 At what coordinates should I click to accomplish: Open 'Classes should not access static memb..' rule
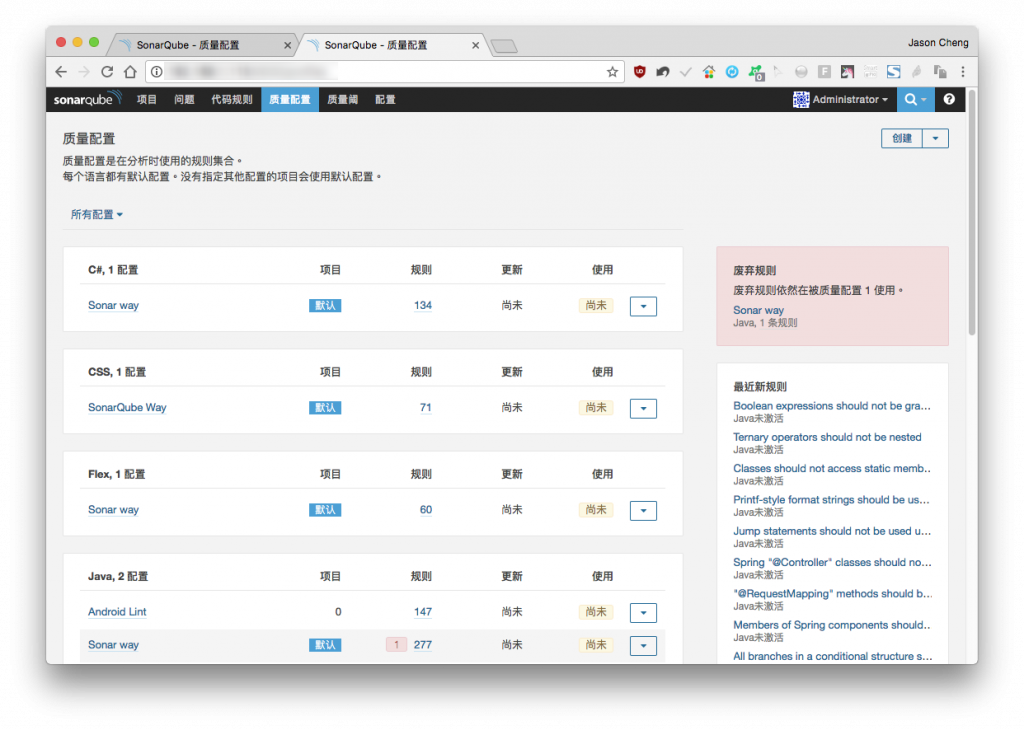[x=832, y=468]
